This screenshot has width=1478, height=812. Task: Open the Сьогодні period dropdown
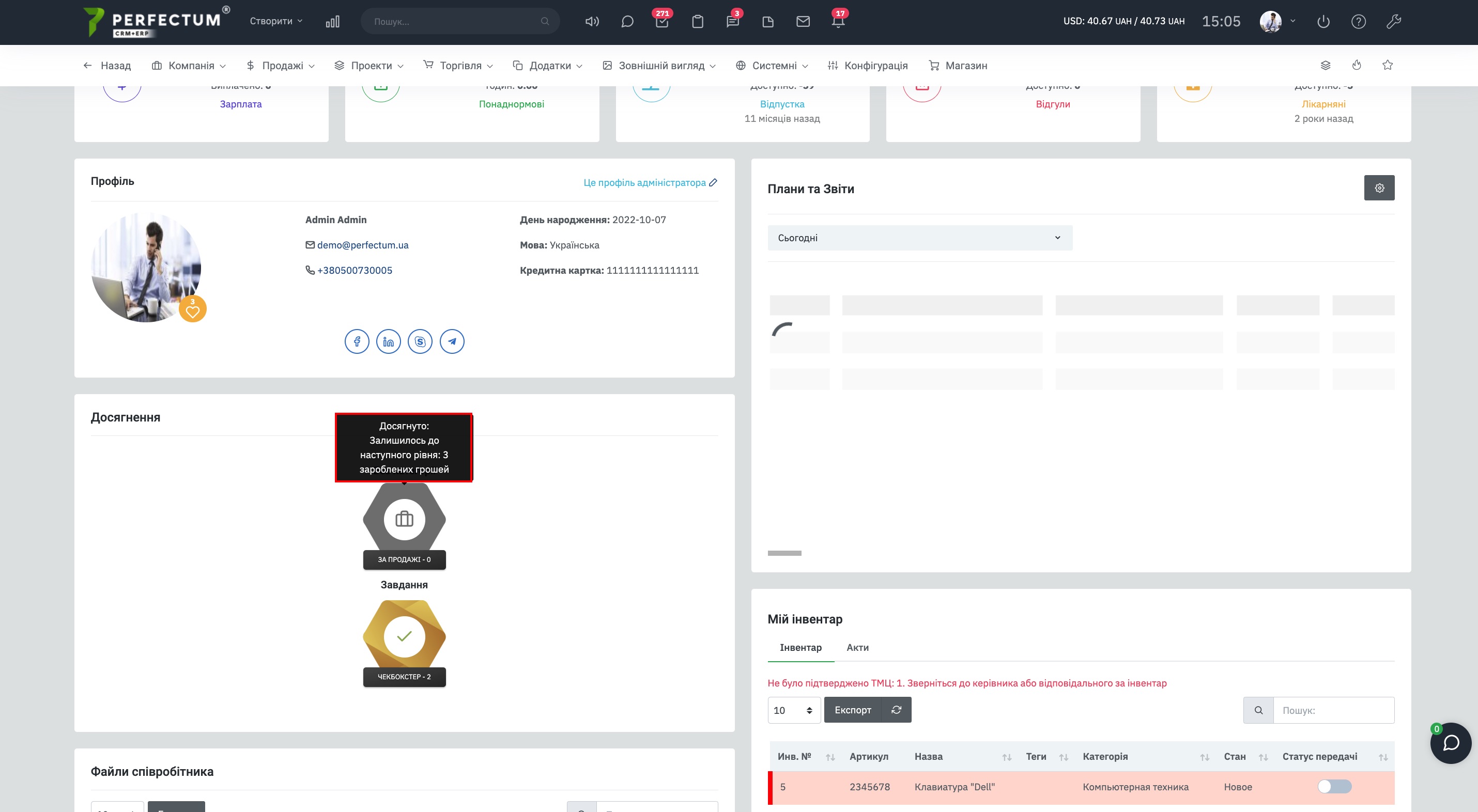coord(920,238)
